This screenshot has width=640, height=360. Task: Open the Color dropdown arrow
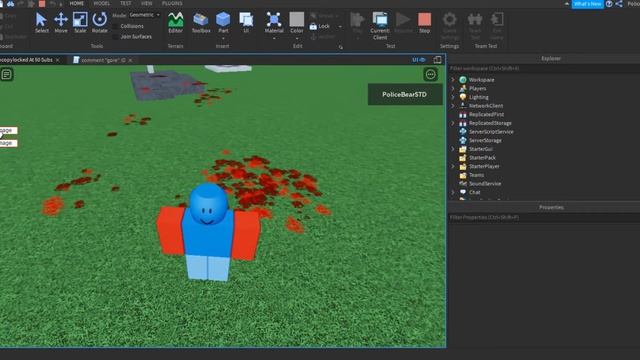click(x=296, y=38)
